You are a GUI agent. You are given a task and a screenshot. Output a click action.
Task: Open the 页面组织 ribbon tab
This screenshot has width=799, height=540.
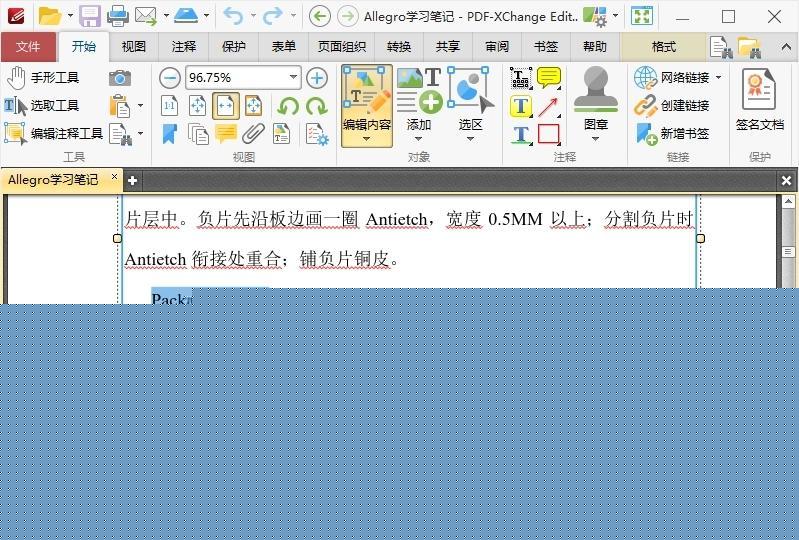342,47
